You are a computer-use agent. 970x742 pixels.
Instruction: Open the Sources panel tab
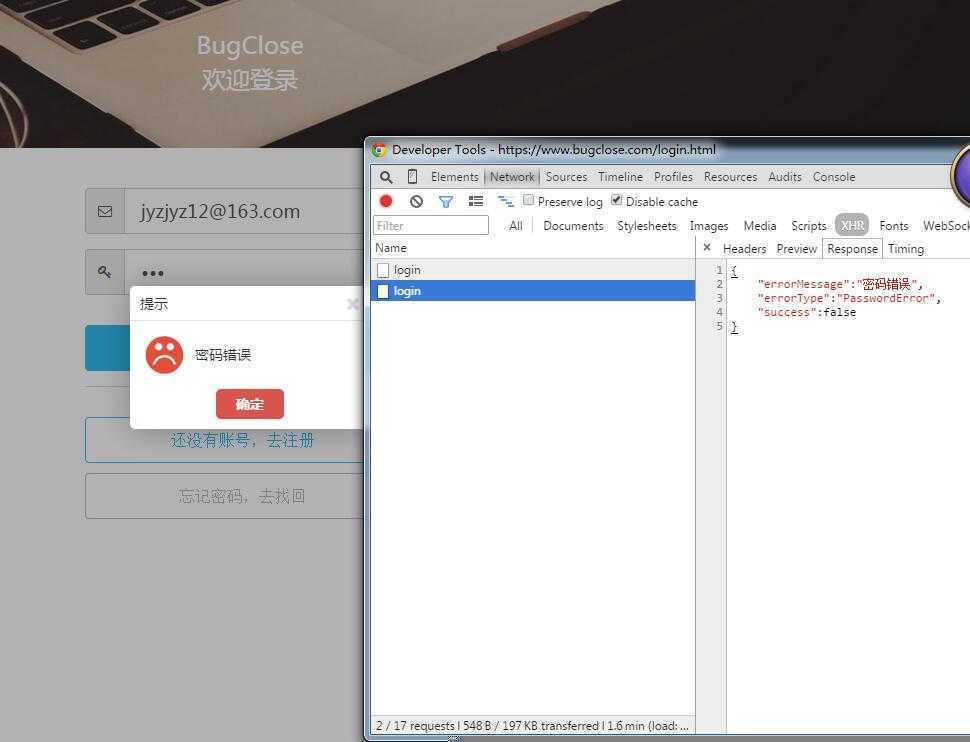click(x=566, y=177)
